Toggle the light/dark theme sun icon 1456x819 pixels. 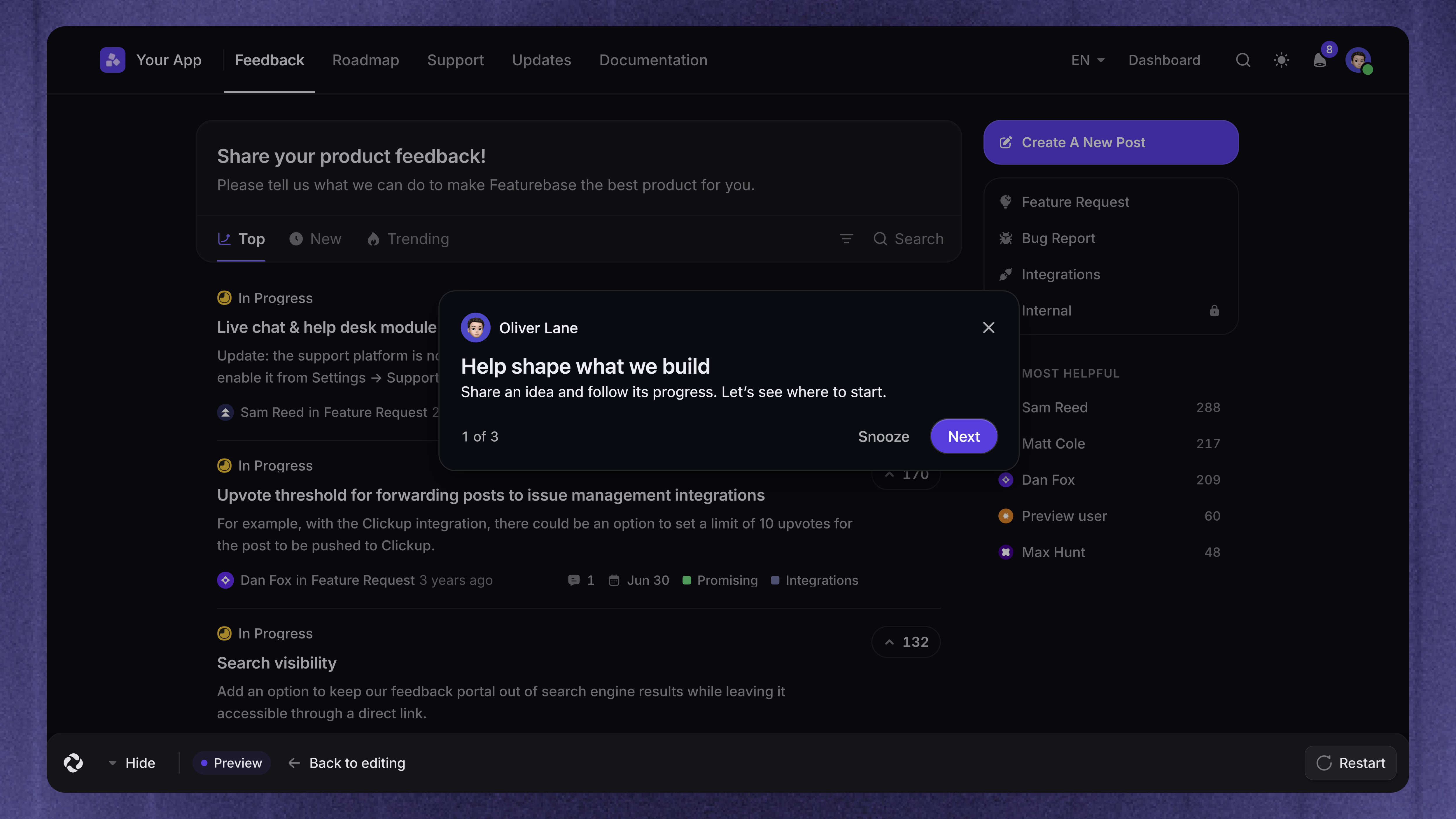point(1281,60)
